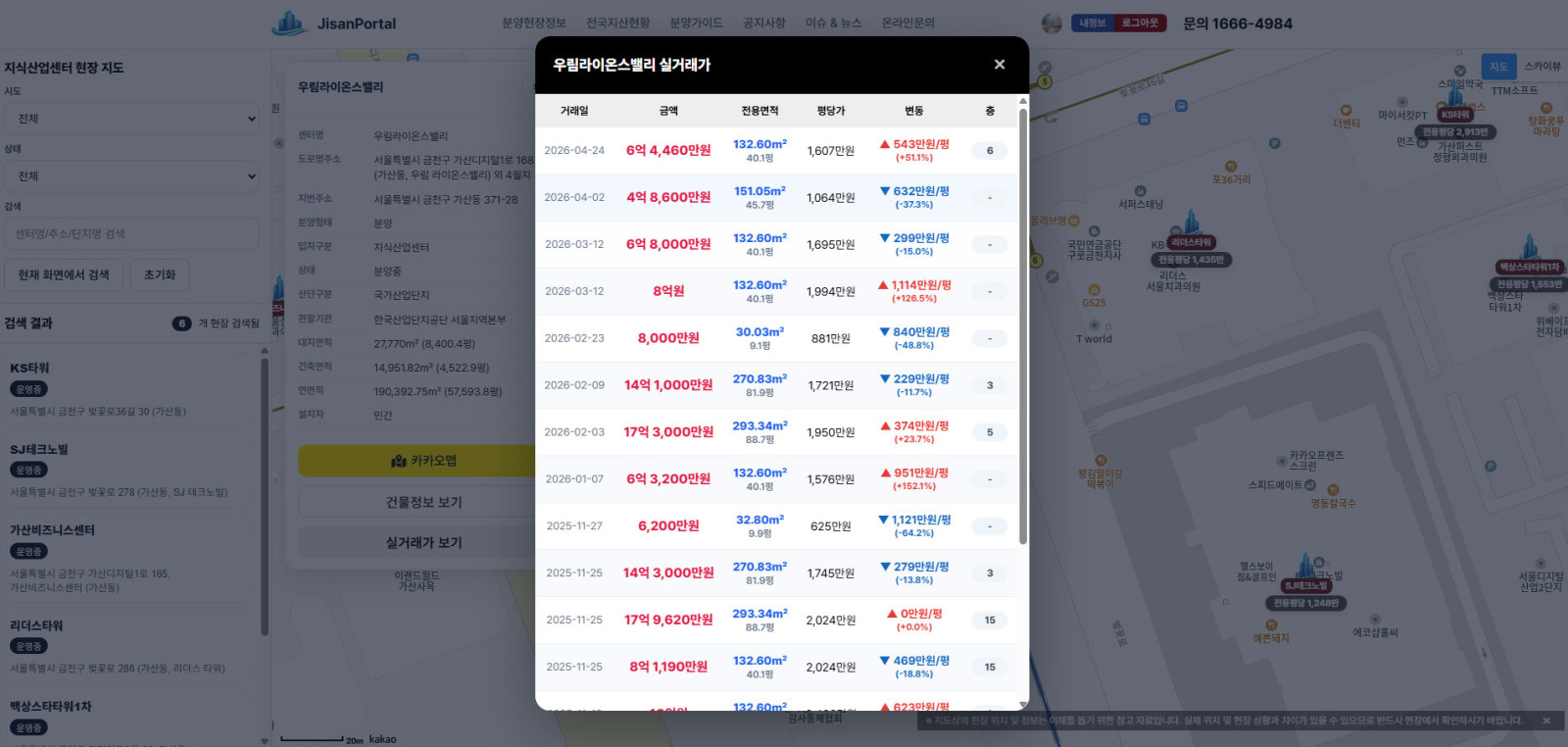This screenshot has height=747, width=1568.
Task: Open the 온라인문의 menu item
Action: point(908,23)
